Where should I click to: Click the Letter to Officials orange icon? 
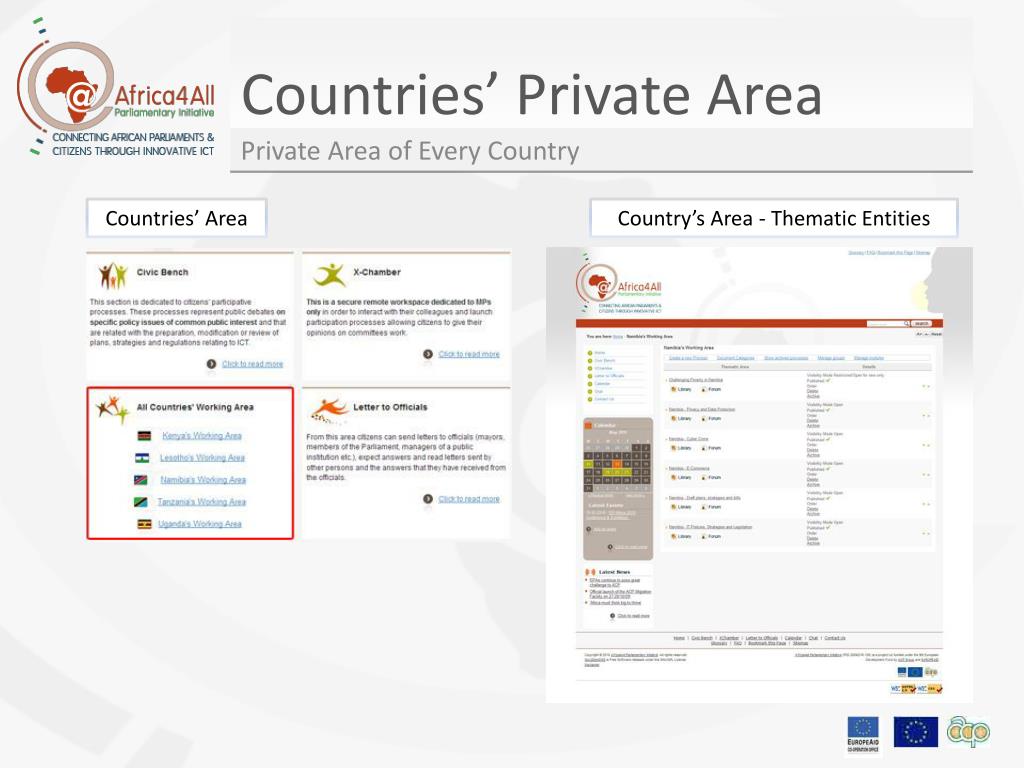328,410
